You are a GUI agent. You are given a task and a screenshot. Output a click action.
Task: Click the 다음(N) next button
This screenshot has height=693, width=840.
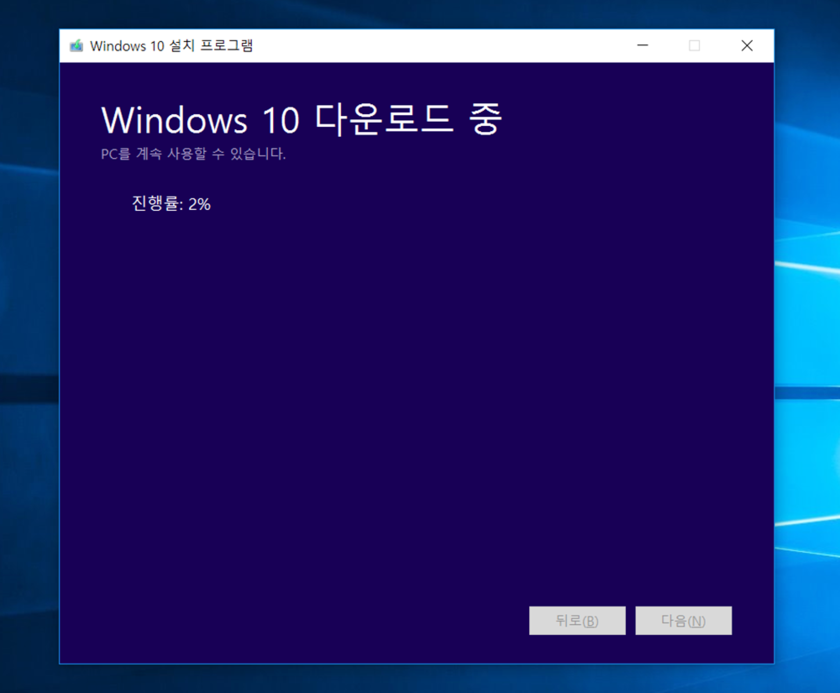683,621
